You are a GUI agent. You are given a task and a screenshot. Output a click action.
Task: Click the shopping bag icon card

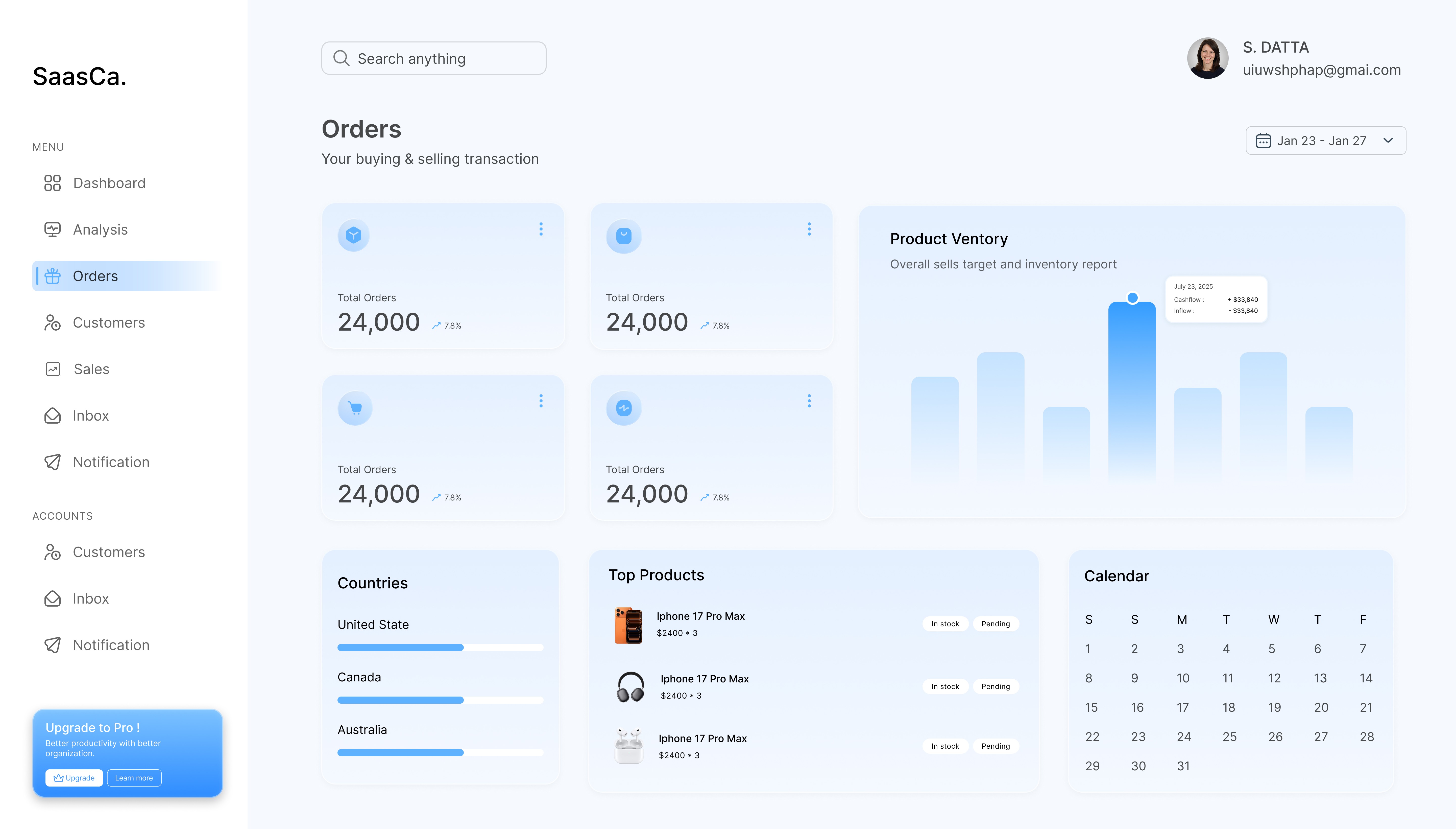pyautogui.click(x=624, y=236)
